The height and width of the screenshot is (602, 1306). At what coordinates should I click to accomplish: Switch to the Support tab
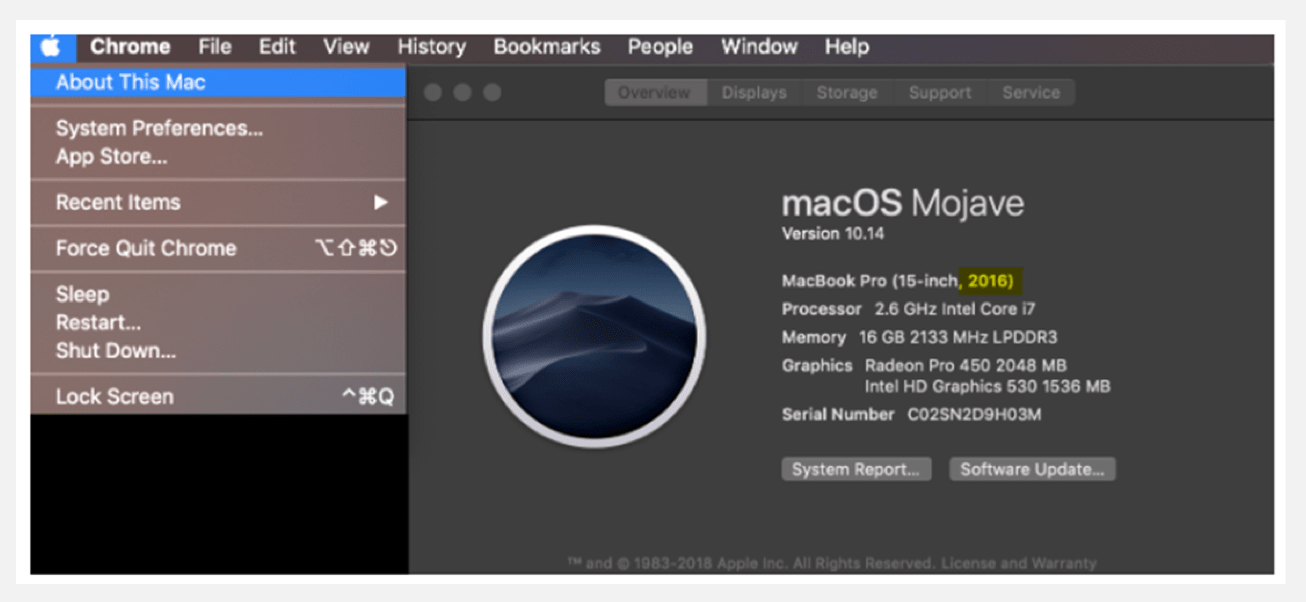tap(940, 92)
